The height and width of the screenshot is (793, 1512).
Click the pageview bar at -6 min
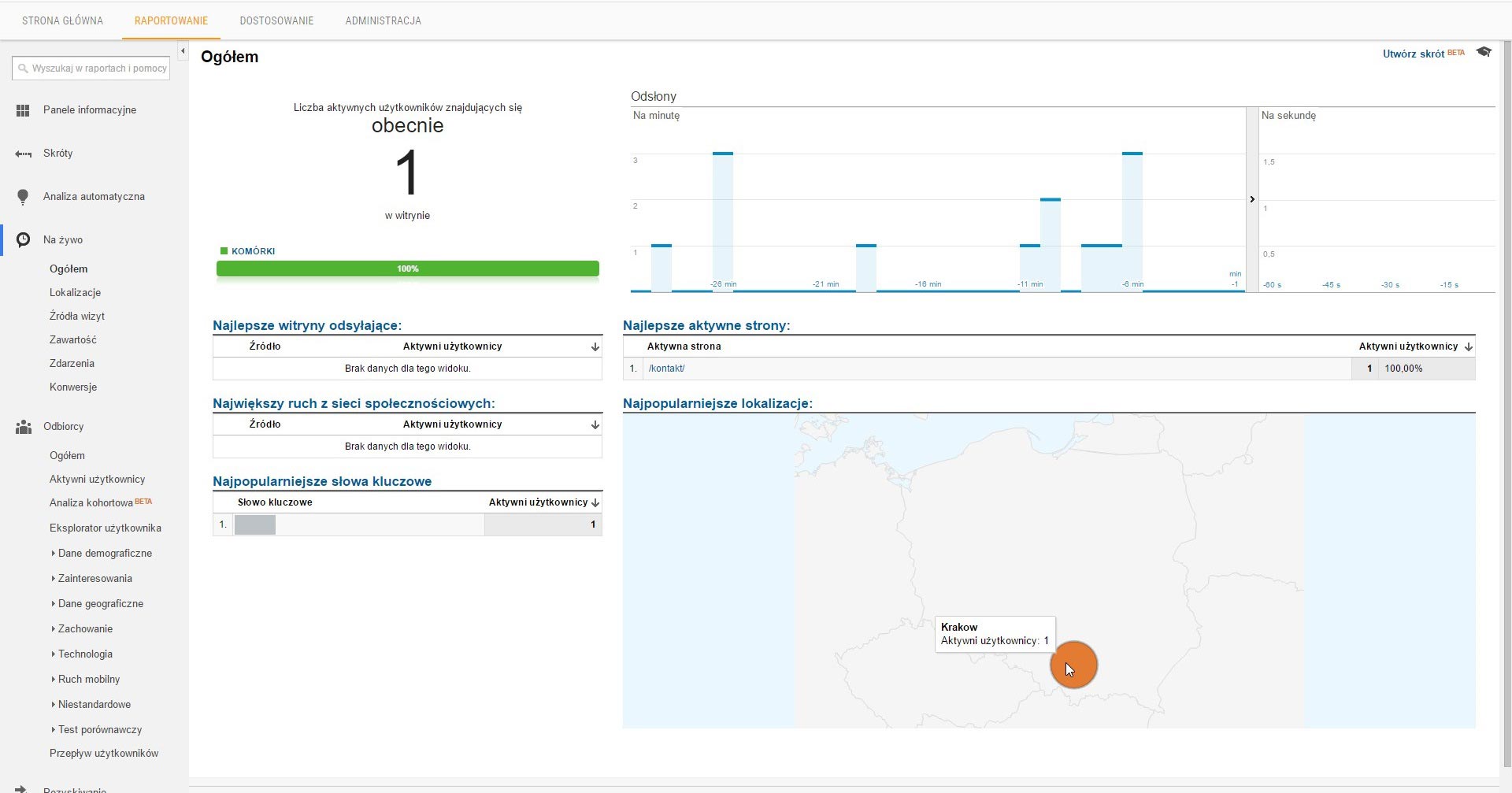(x=1132, y=221)
